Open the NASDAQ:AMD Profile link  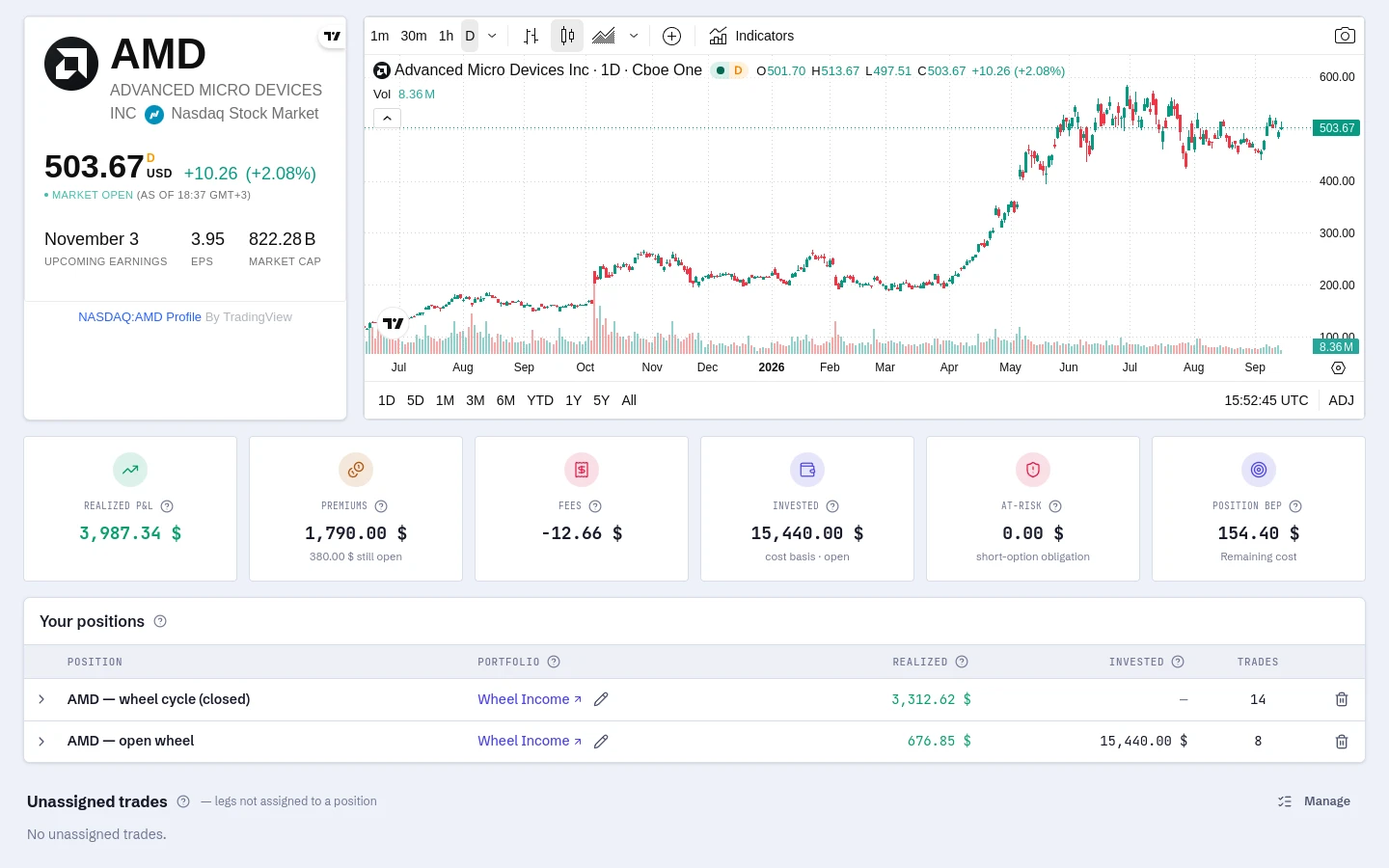coord(140,316)
